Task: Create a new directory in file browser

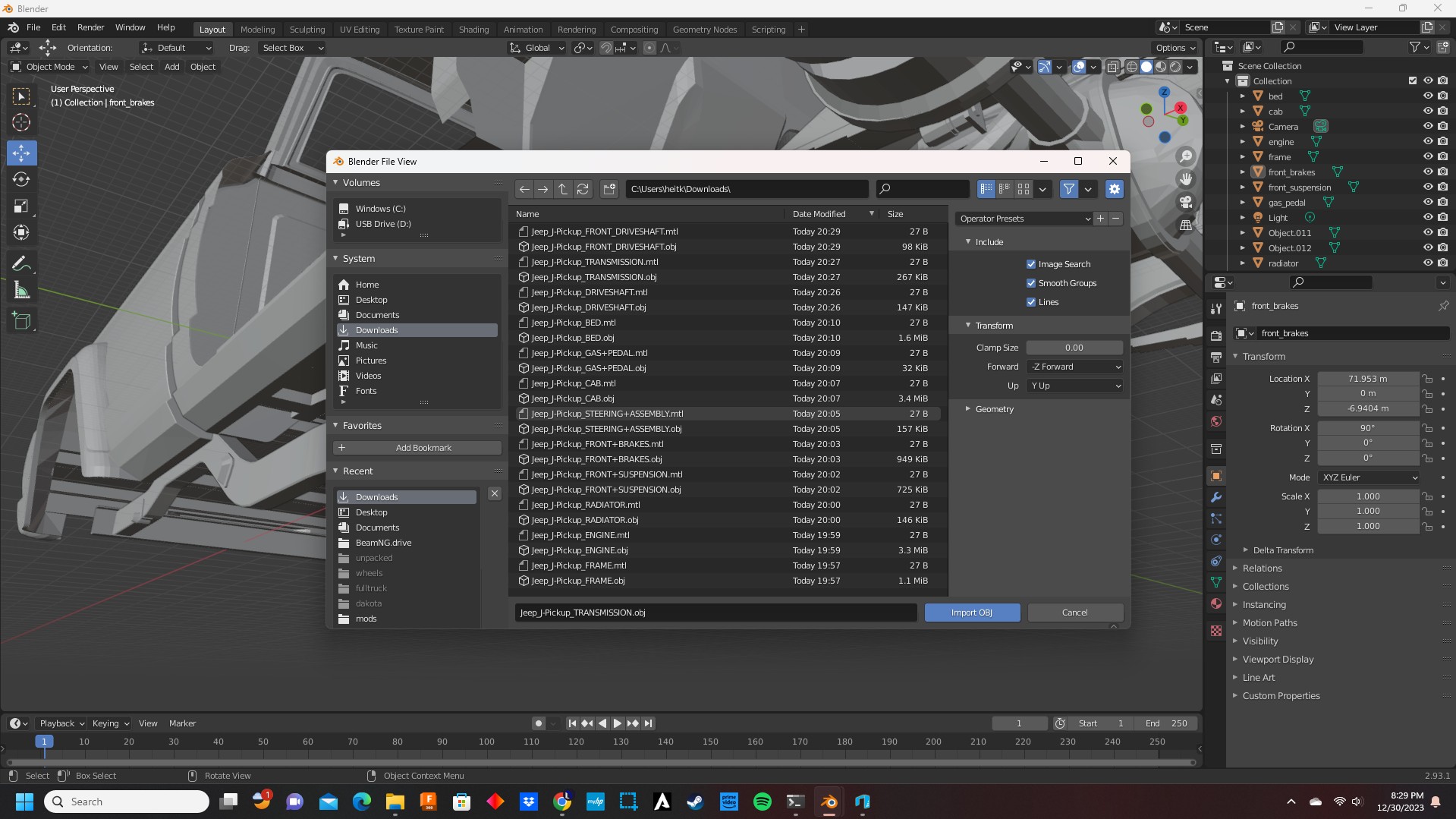Action: coord(609,189)
